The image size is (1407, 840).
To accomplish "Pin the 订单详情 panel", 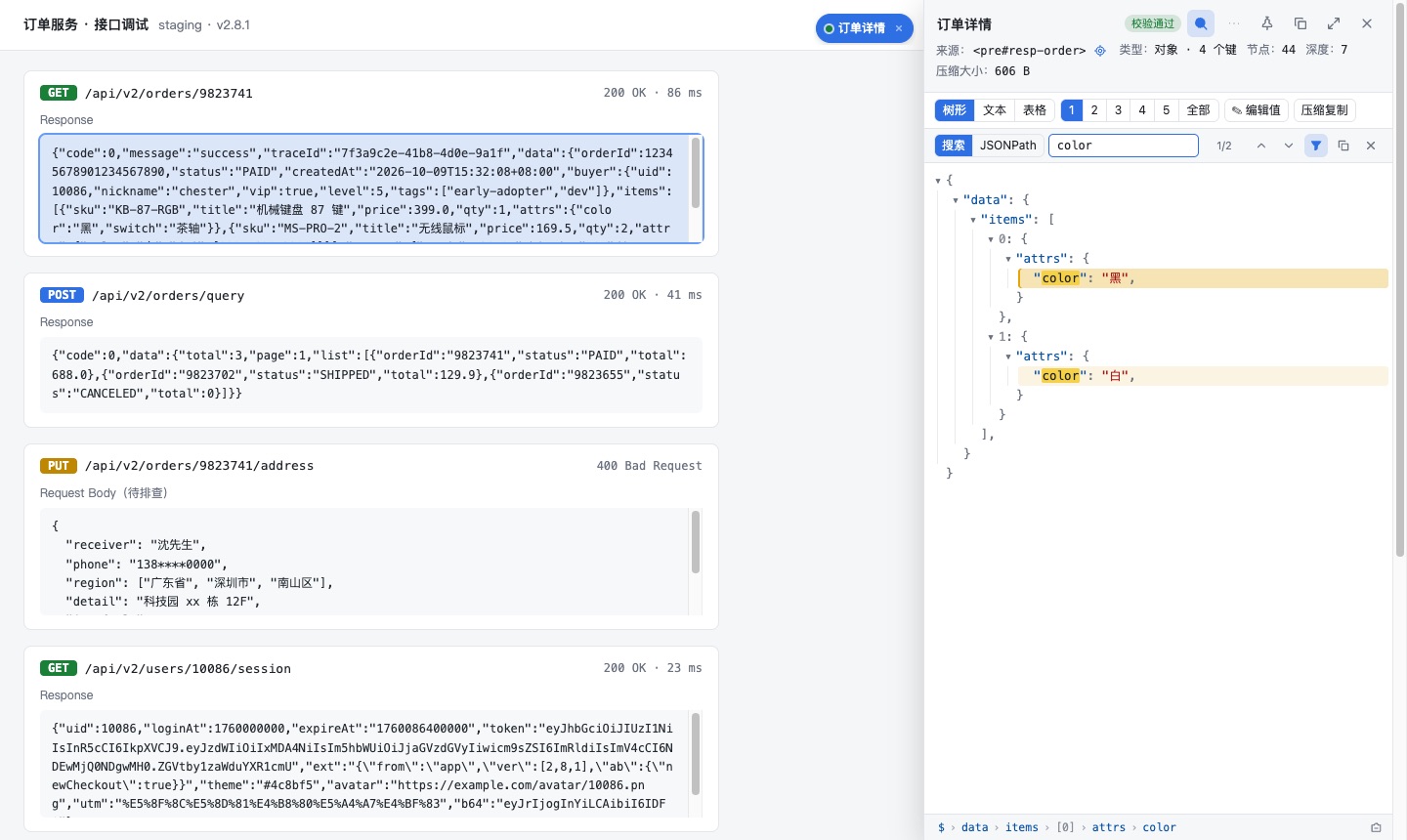I will [x=1267, y=23].
